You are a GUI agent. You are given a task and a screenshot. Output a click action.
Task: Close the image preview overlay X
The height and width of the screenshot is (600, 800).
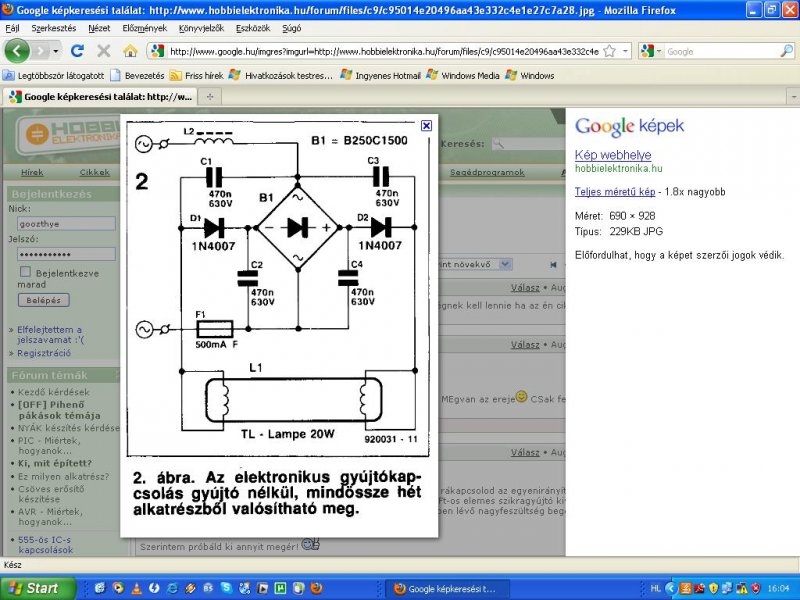tap(427, 126)
